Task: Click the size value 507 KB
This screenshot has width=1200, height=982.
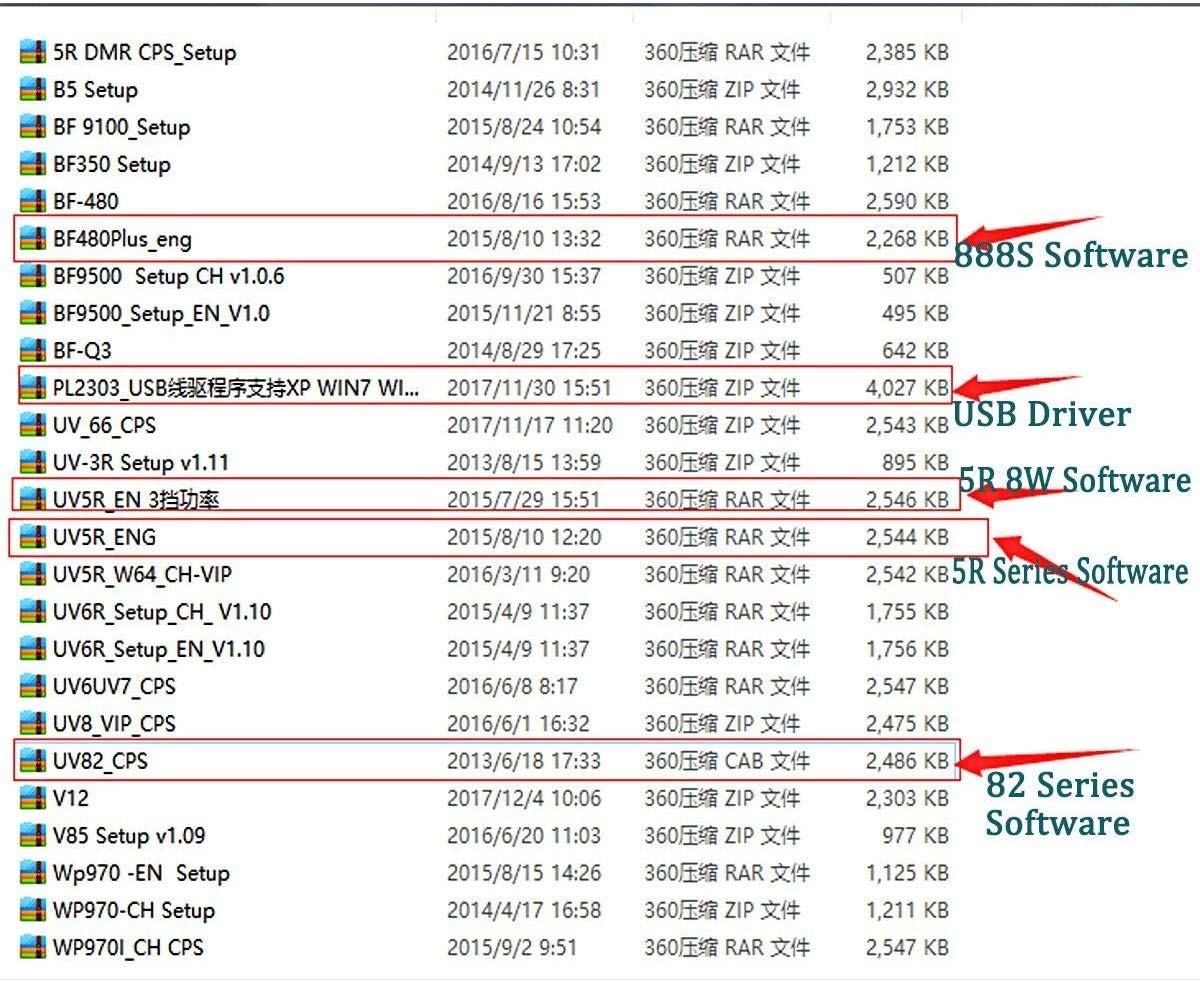Action: 915,276
